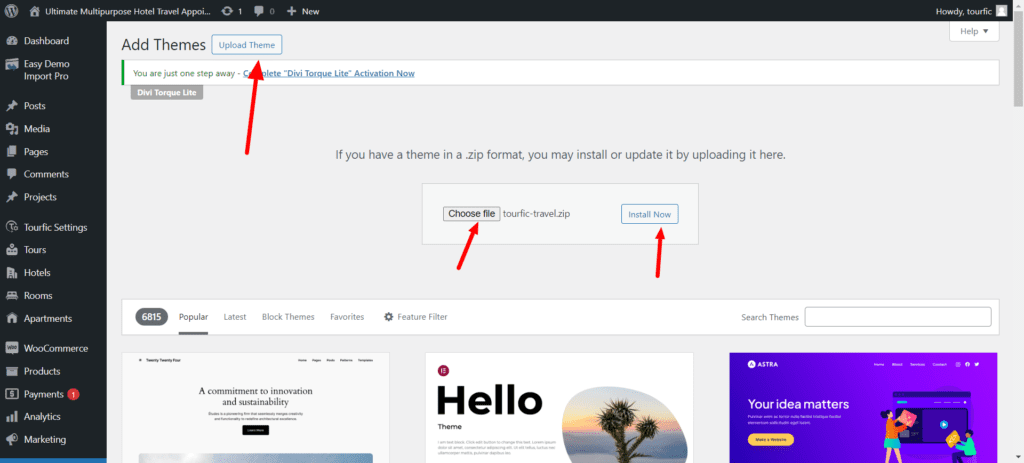Click the Upload Theme button
The image size is (1024, 463).
tap(247, 44)
